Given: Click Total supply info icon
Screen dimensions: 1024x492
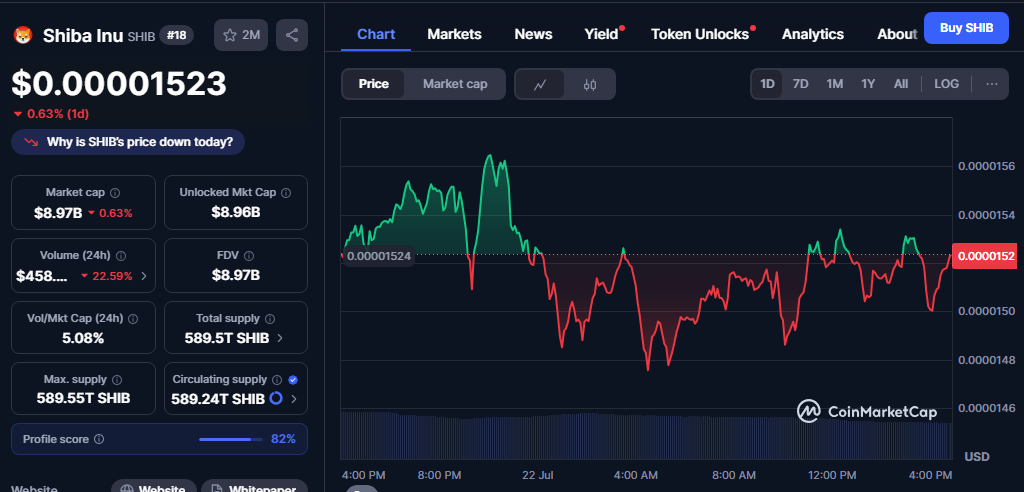Looking at the screenshot, I should pos(270,319).
